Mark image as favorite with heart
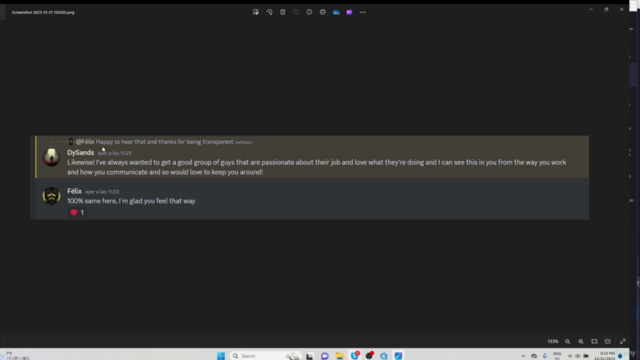This screenshot has height=360, width=640. pos(296,12)
